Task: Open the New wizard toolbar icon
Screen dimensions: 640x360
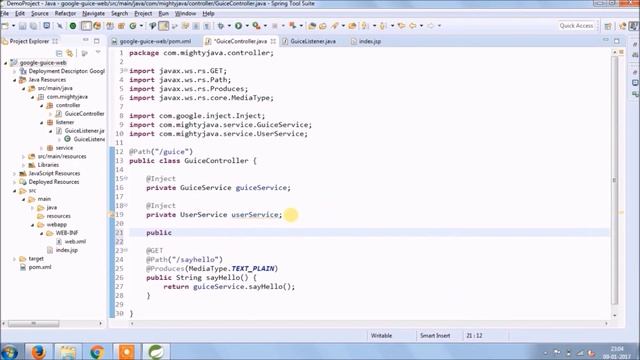Action: coord(6,26)
